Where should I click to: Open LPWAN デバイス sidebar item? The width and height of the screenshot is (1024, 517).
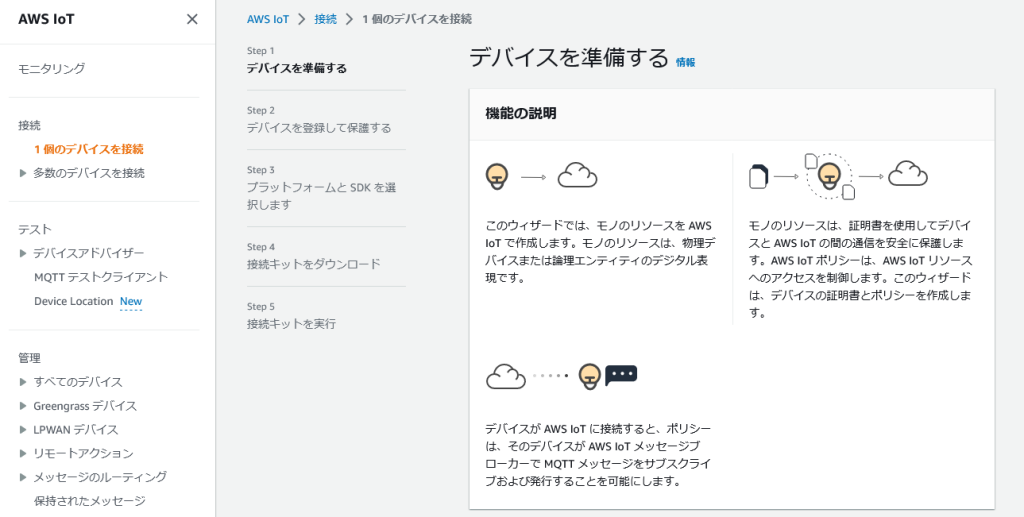coord(76,430)
